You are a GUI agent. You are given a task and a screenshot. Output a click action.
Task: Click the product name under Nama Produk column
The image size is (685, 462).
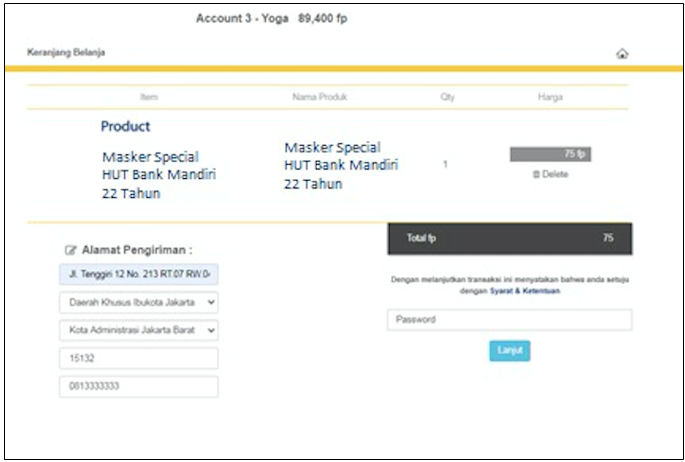(x=341, y=165)
